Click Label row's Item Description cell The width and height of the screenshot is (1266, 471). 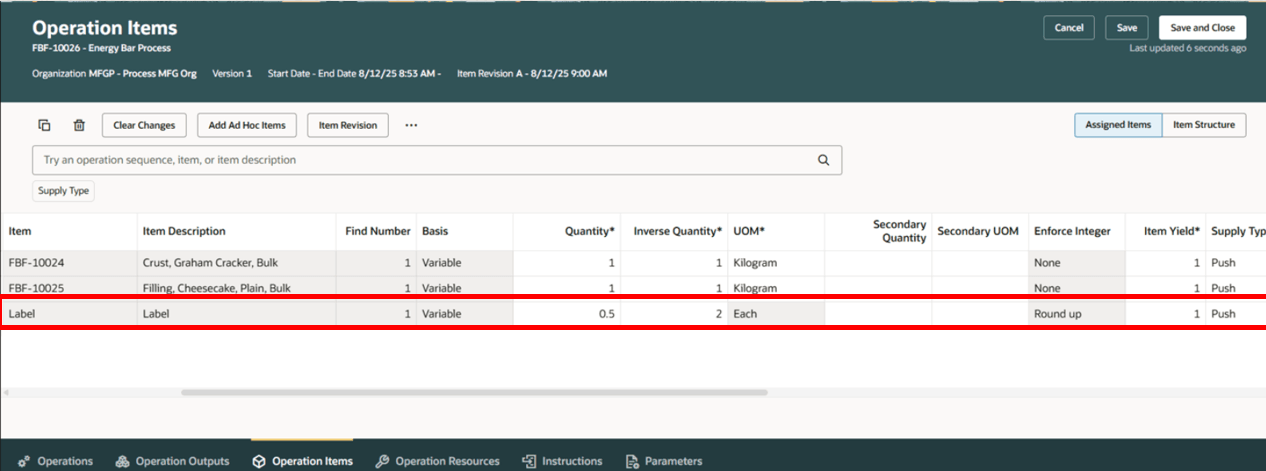[x=237, y=314]
